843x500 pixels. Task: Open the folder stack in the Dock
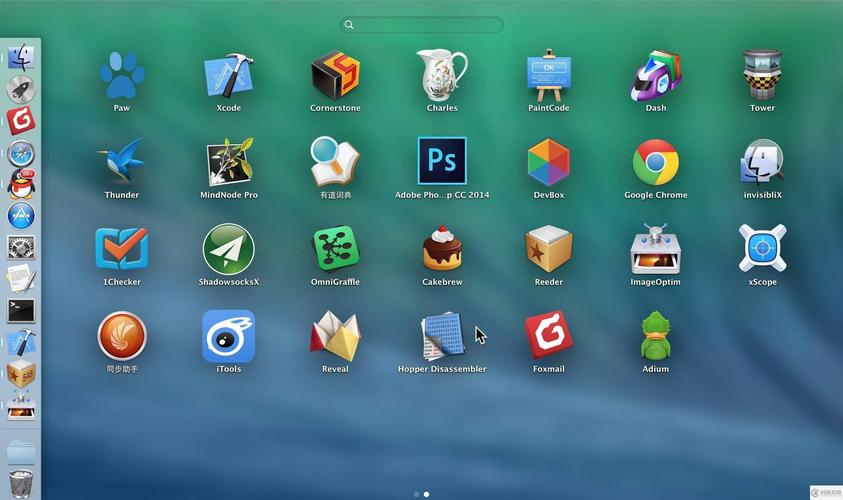(x=21, y=453)
